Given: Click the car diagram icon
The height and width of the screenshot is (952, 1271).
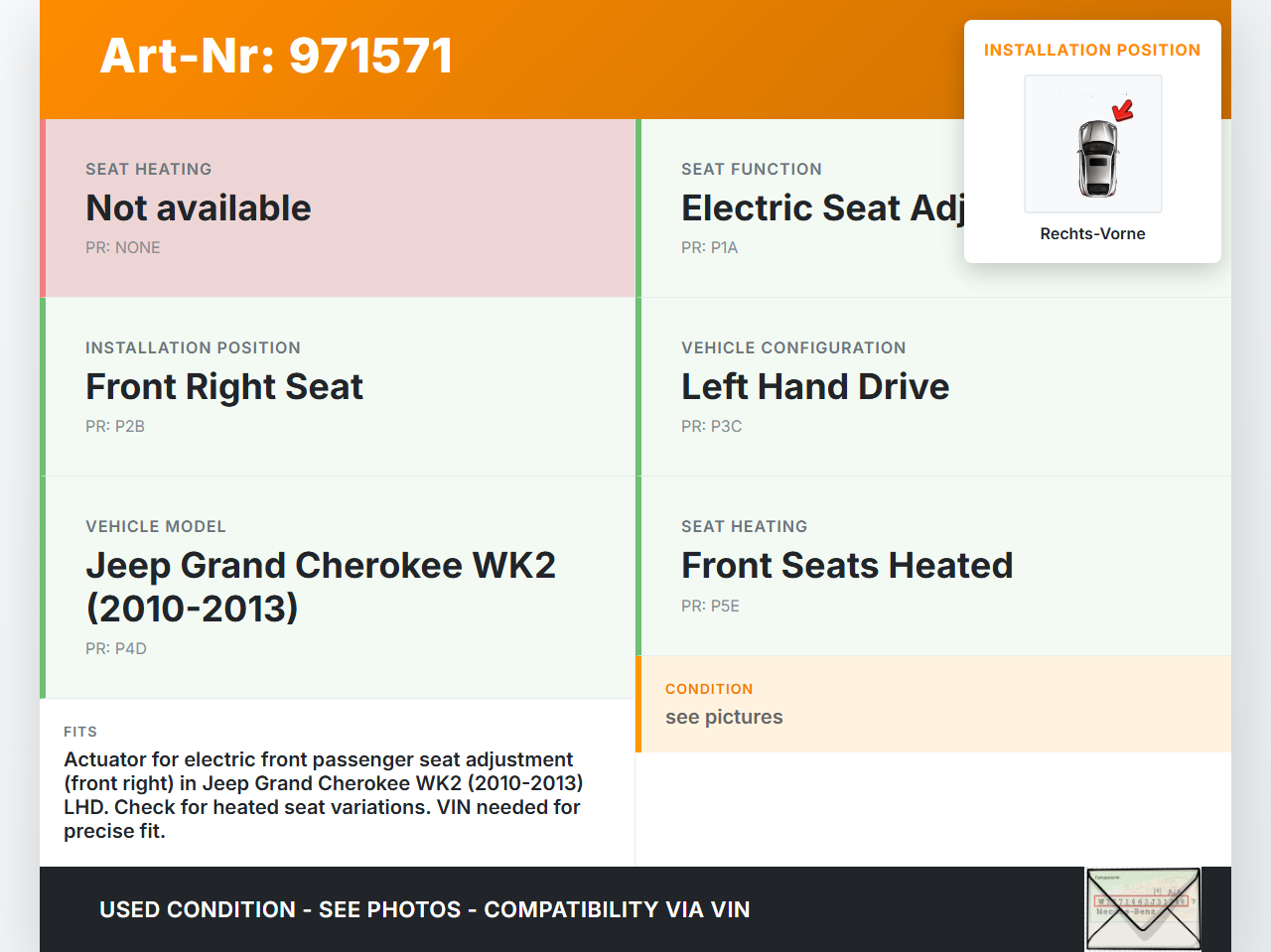Looking at the screenshot, I should pyautogui.click(x=1096, y=159).
